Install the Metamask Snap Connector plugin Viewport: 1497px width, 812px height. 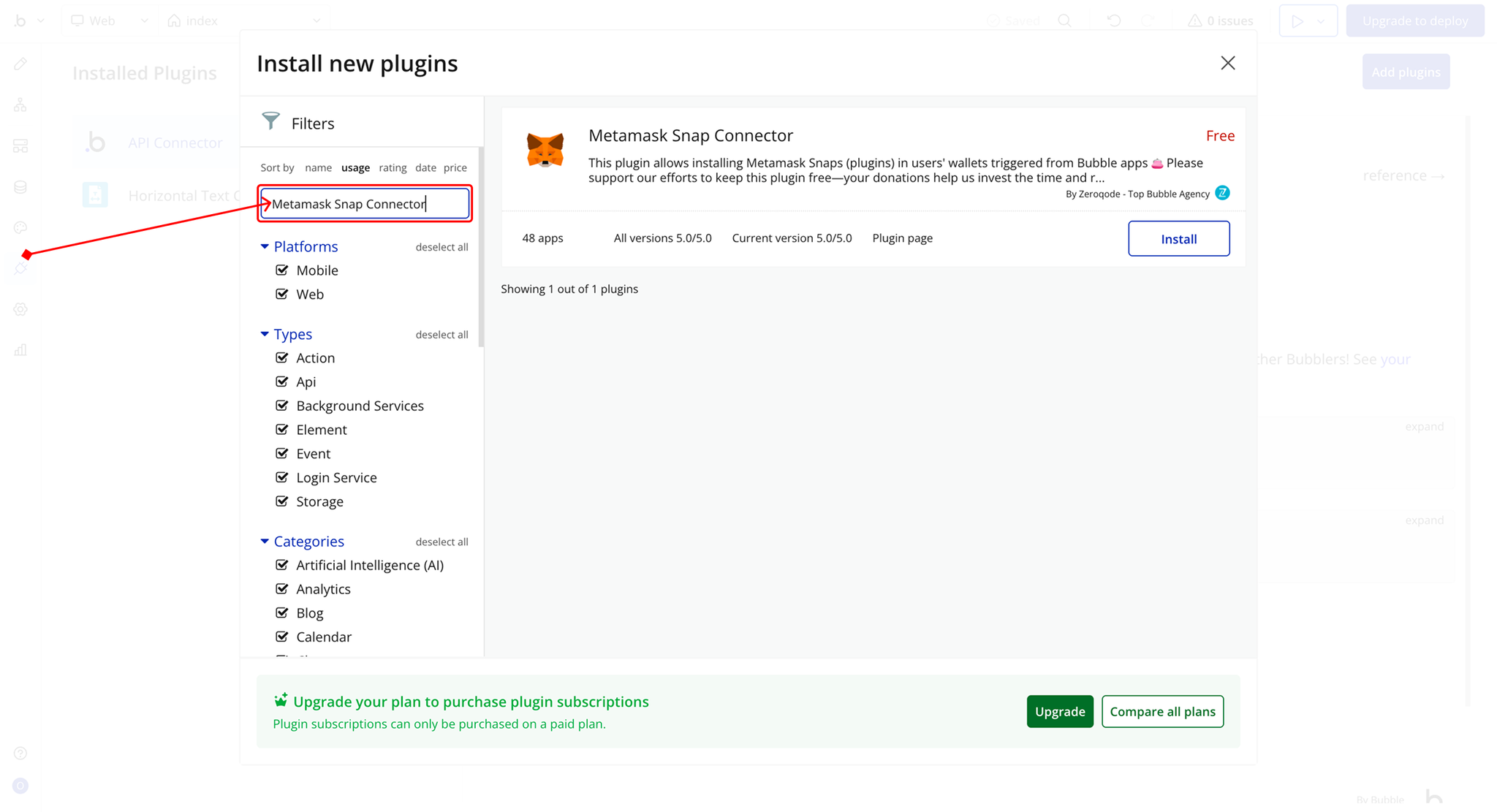click(1178, 239)
